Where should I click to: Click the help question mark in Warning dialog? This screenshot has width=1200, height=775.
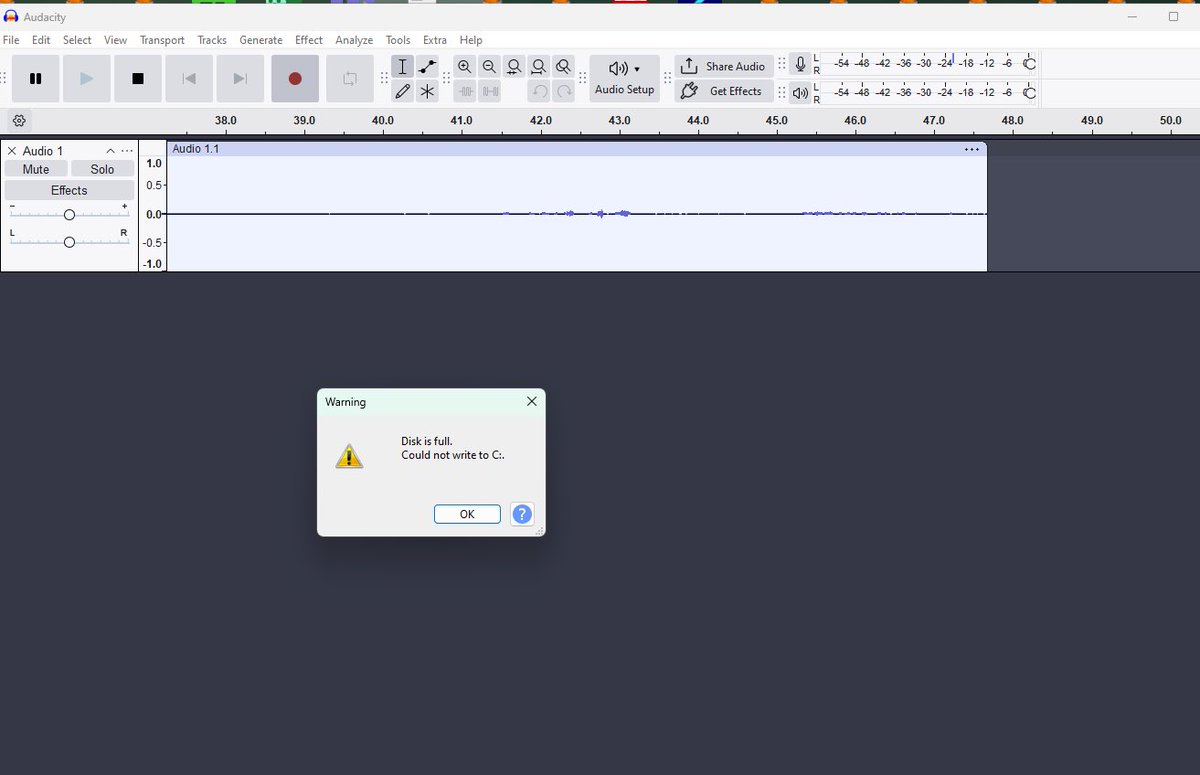pyautogui.click(x=522, y=514)
